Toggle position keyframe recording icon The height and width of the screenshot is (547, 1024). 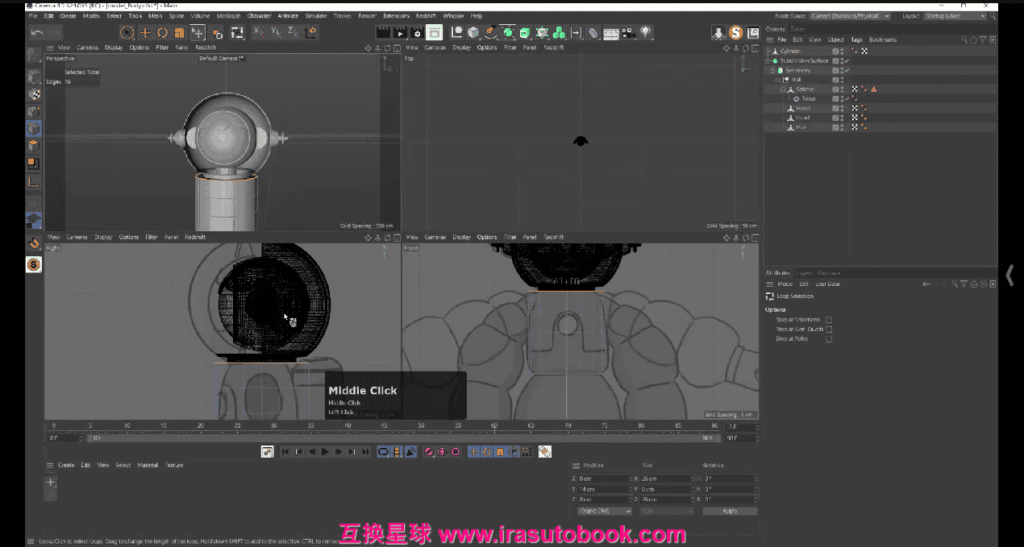tap(473, 452)
